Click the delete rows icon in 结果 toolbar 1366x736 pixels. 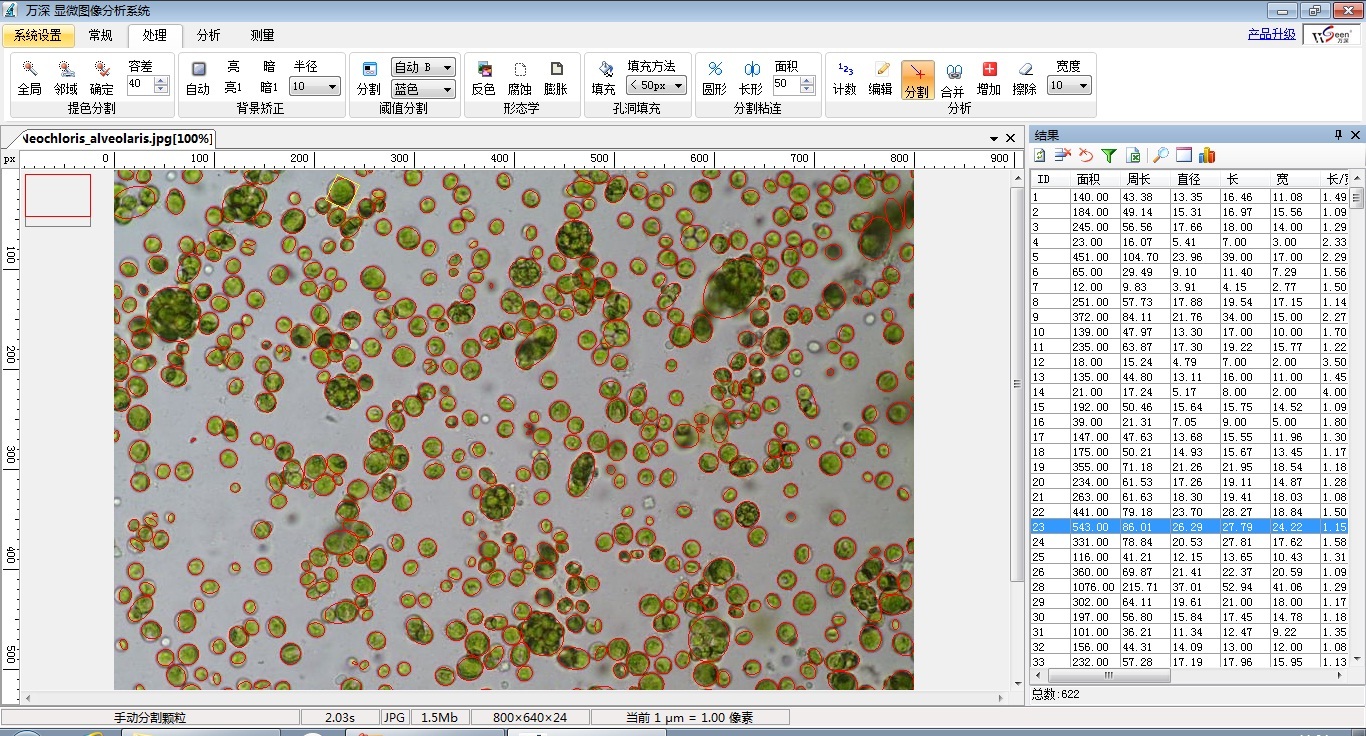pyautogui.click(x=1063, y=155)
